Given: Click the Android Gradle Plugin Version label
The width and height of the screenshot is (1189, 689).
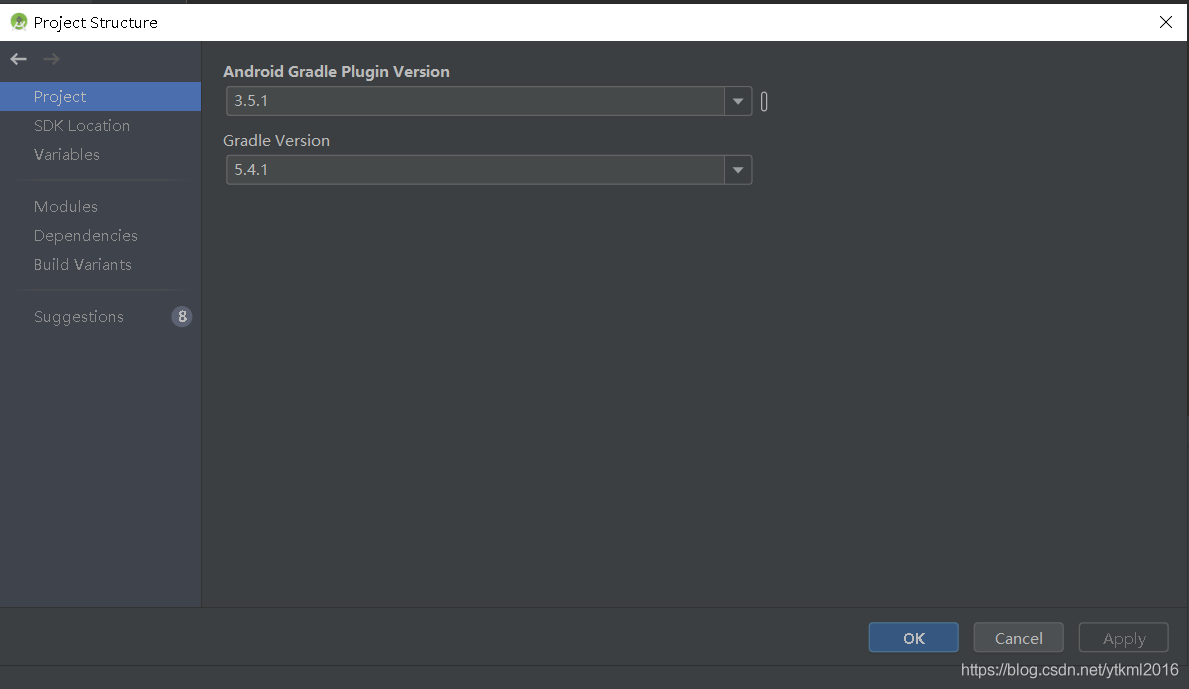Looking at the screenshot, I should [x=336, y=71].
